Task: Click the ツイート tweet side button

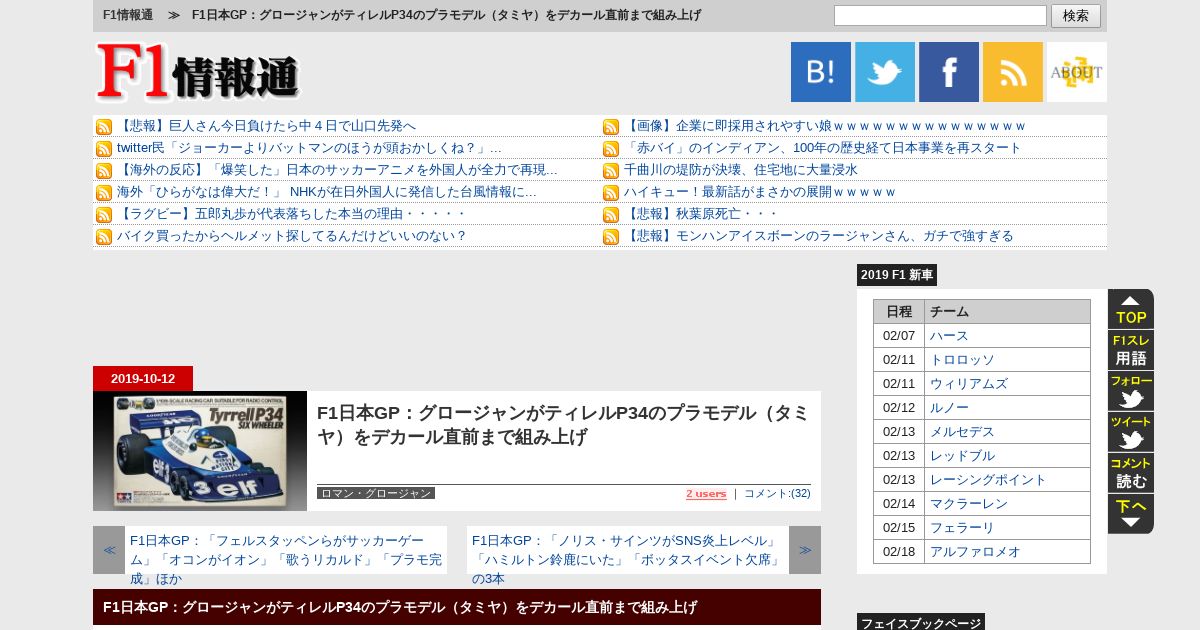Action: pyautogui.click(x=1131, y=432)
